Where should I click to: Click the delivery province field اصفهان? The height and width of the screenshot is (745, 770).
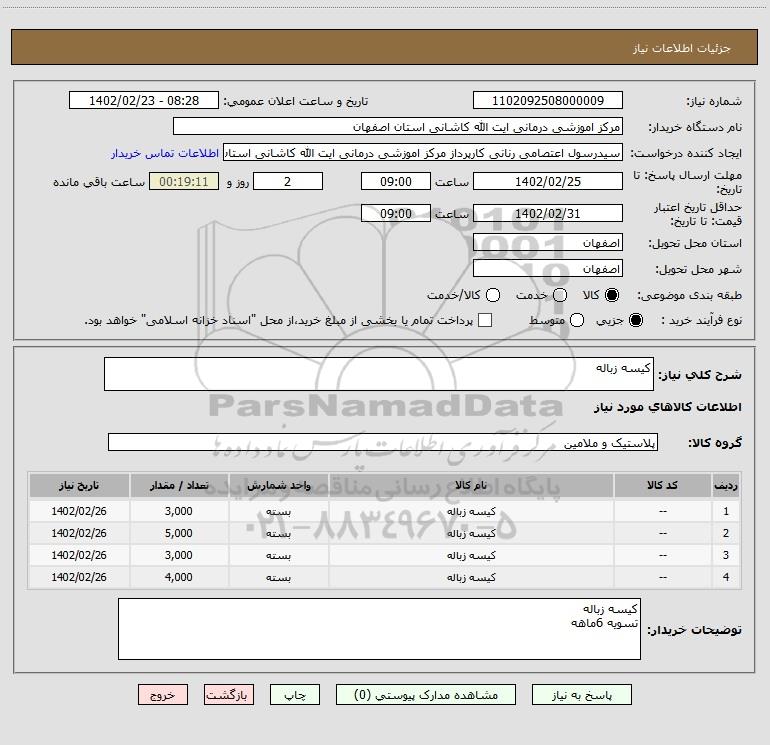tap(548, 243)
